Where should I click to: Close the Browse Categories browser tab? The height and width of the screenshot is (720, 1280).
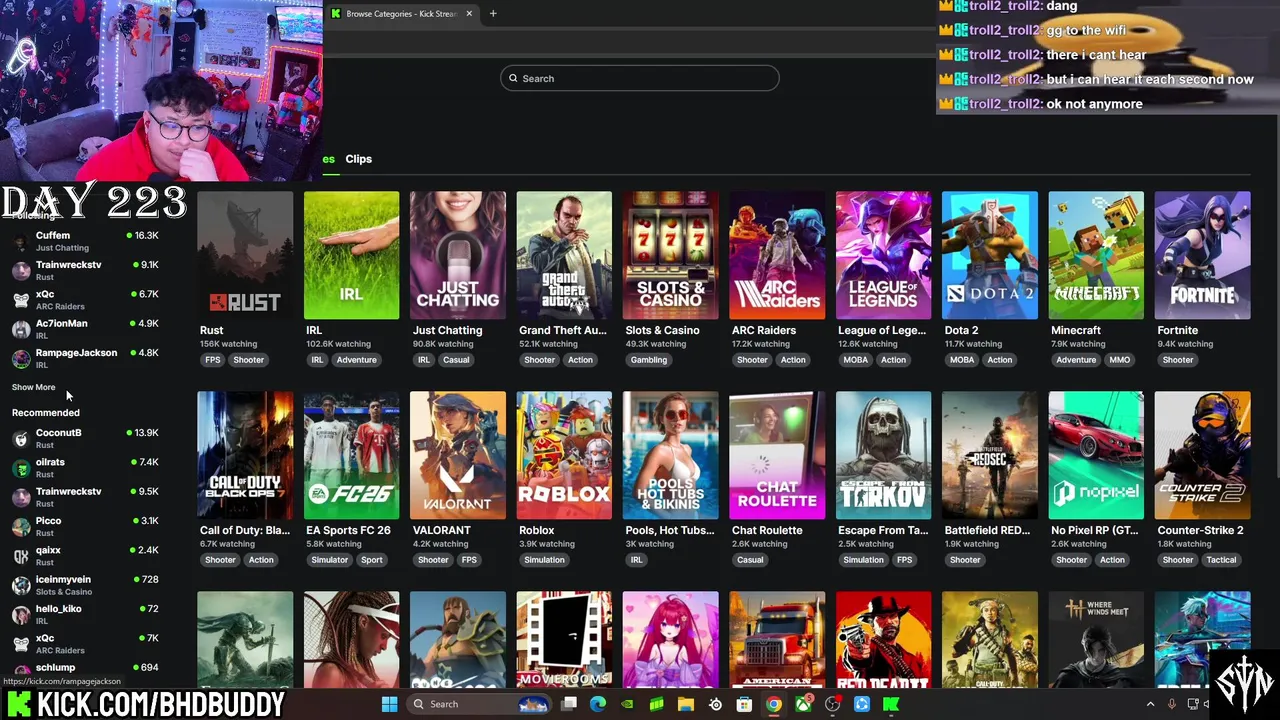469,14
